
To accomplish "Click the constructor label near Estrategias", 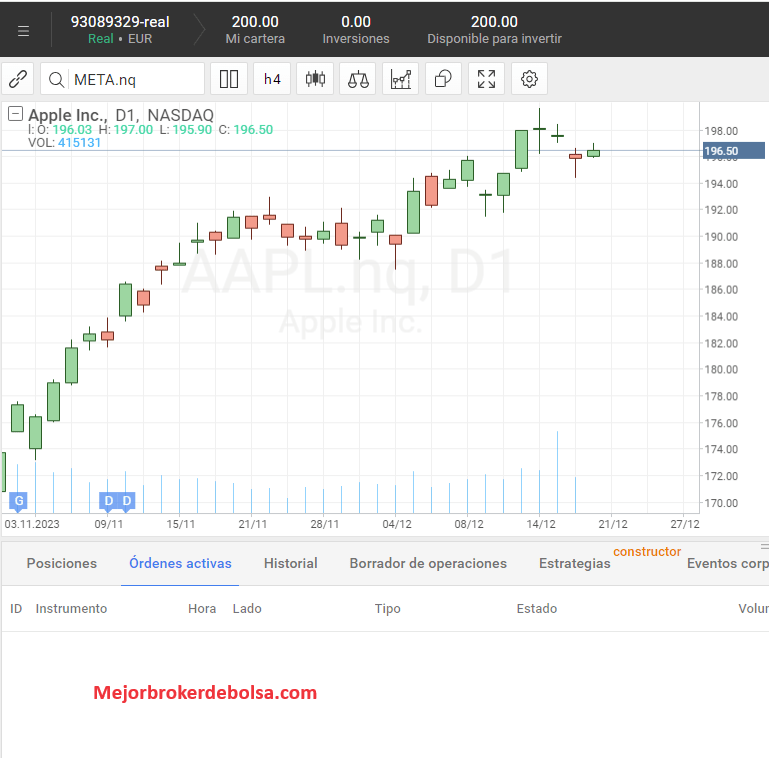I will point(647,552).
